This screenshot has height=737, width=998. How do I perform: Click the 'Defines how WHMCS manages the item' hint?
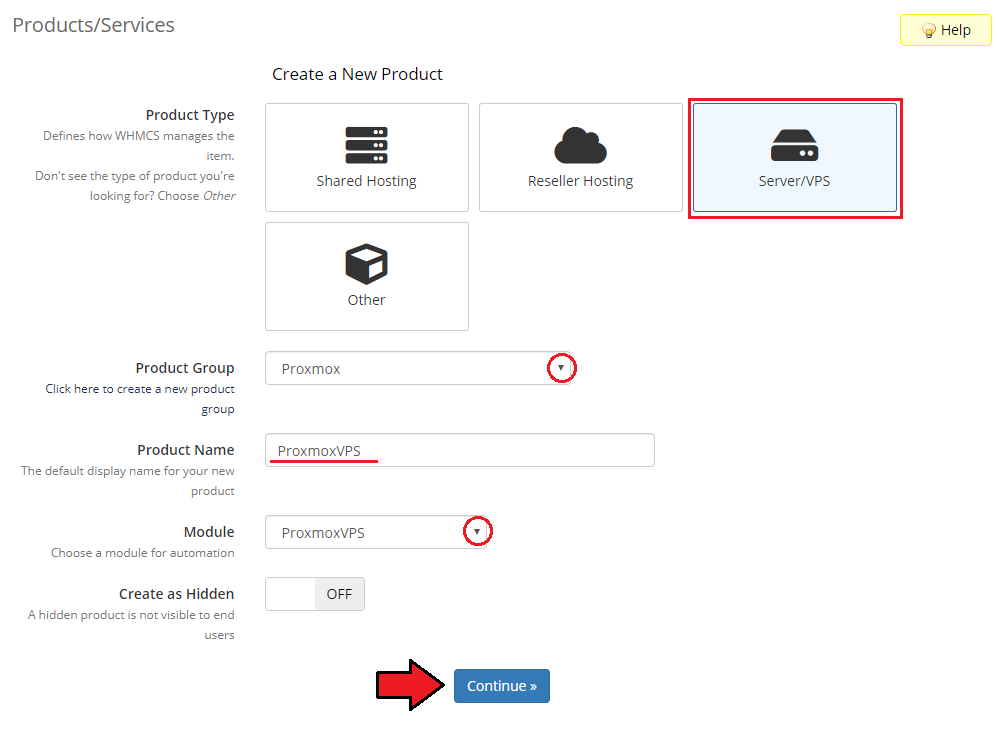(139, 145)
